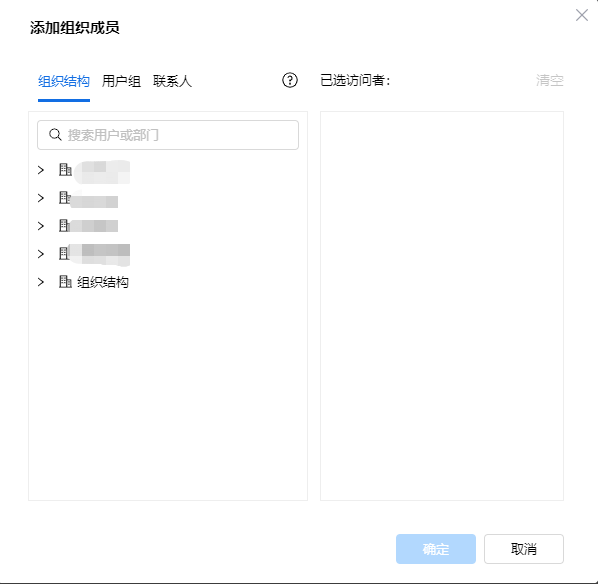Viewport: 598px width, 584px height.
Task: Click the search magnifier icon
Action: [x=55, y=135]
